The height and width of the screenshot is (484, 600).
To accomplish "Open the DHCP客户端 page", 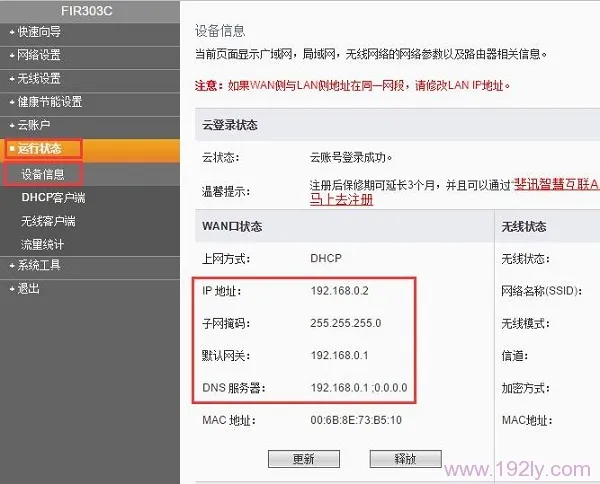I will tap(53, 198).
